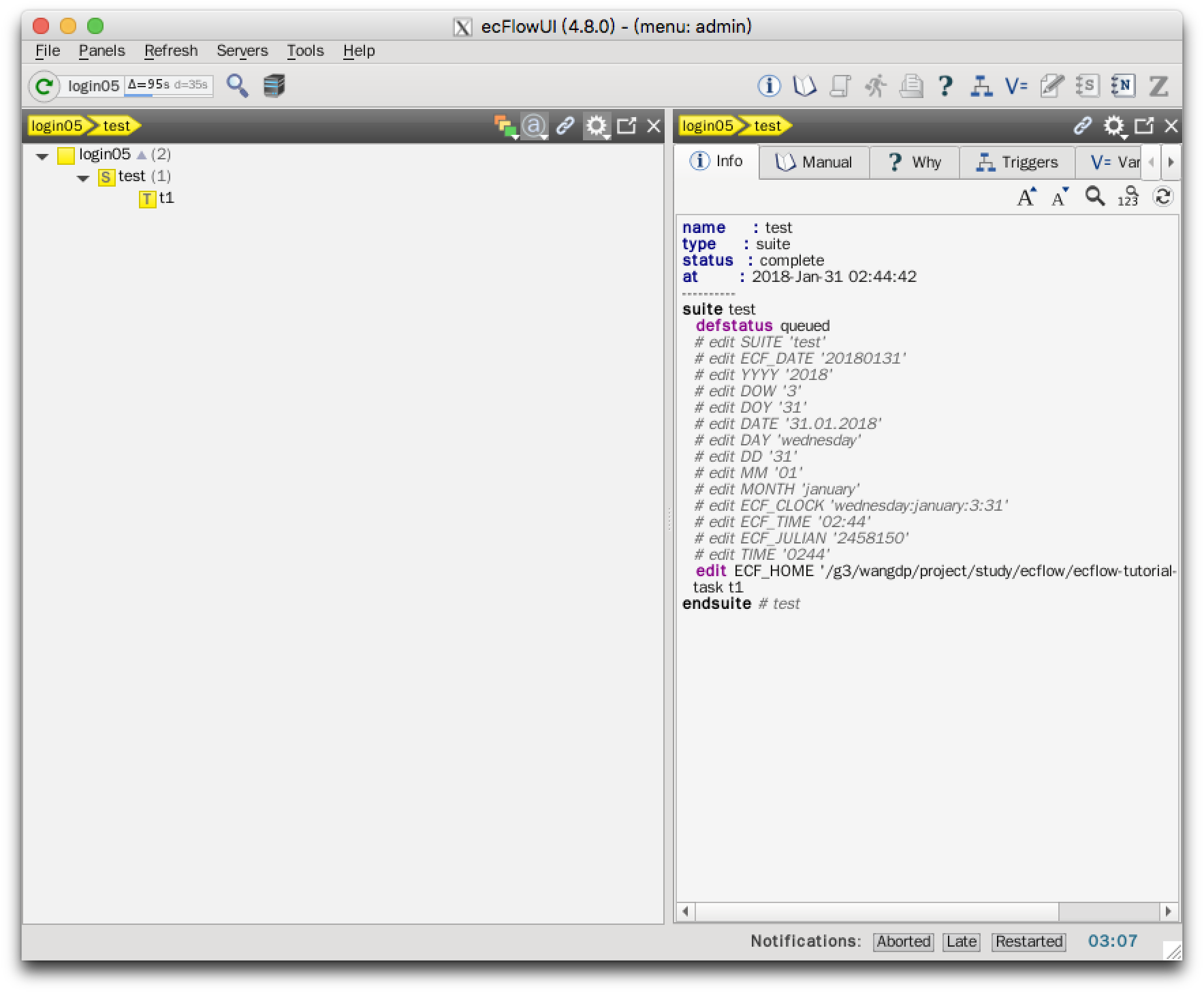Click the Restarted notification button
The image size is (1204, 993).
1029,941
